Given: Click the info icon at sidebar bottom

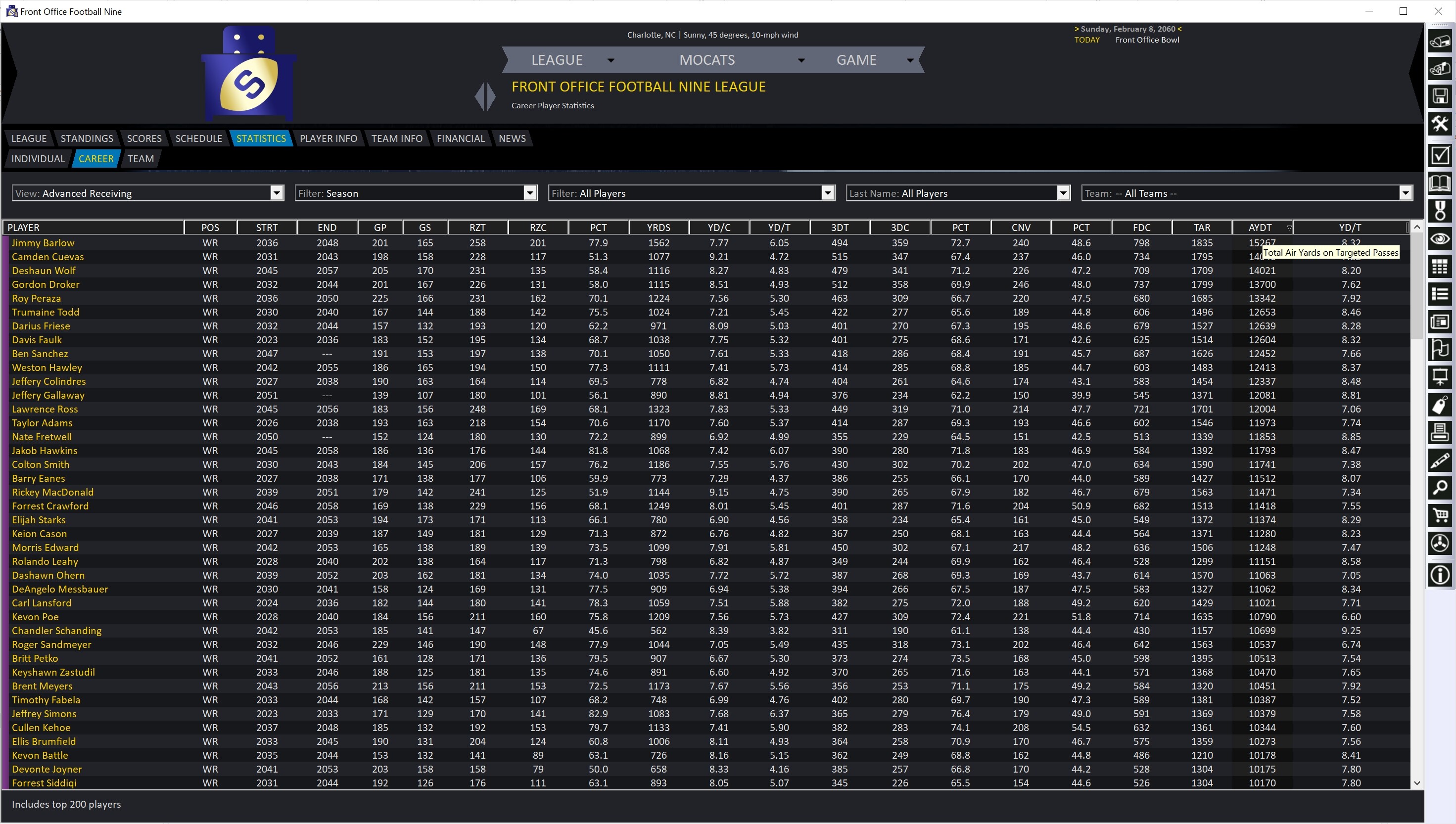Looking at the screenshot, I should 1441,575.
